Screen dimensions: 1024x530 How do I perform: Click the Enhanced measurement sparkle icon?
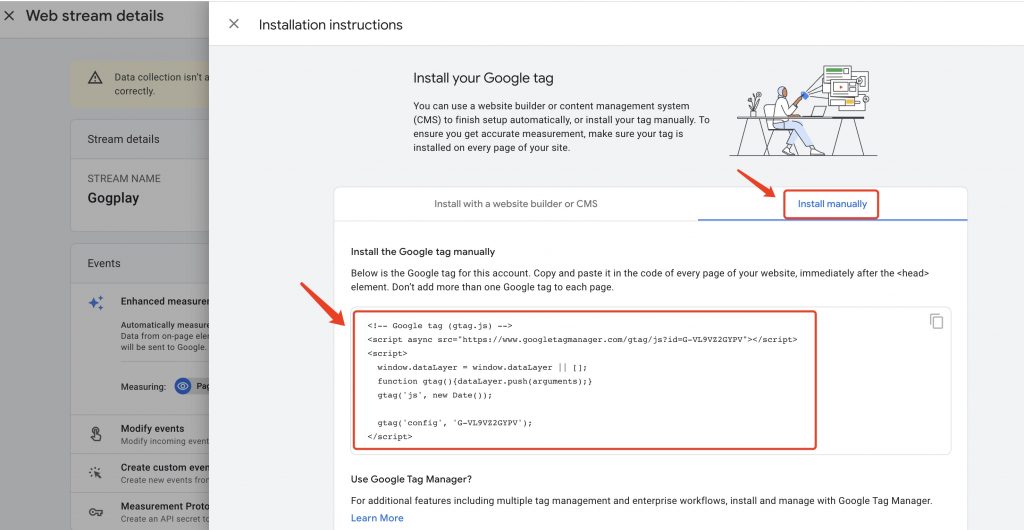(x=96, y=303)
